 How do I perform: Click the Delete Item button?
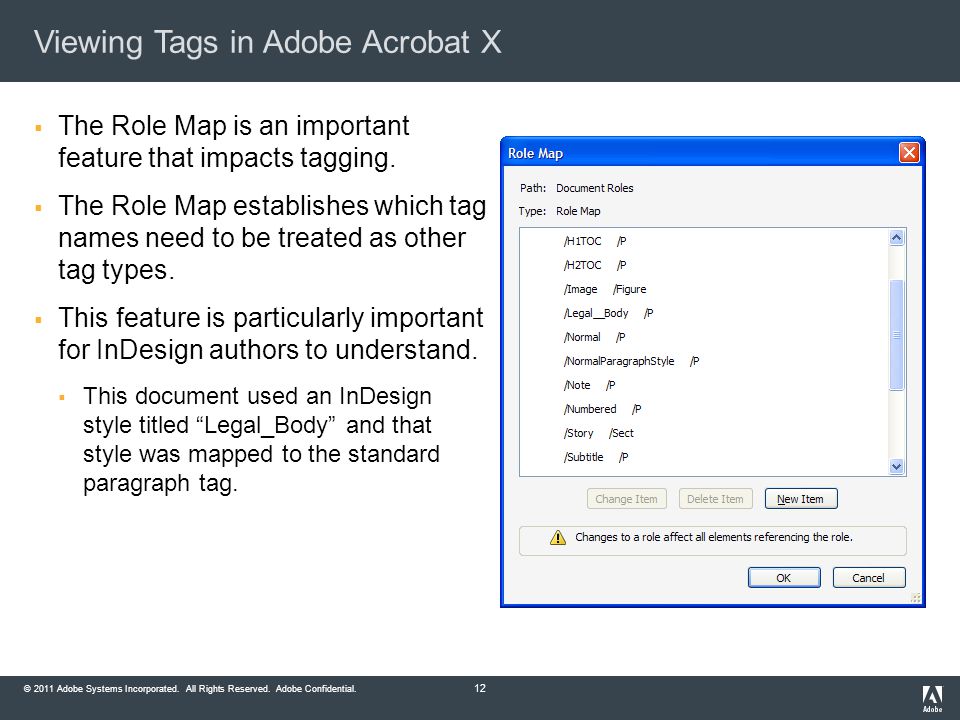coord(715,499)
